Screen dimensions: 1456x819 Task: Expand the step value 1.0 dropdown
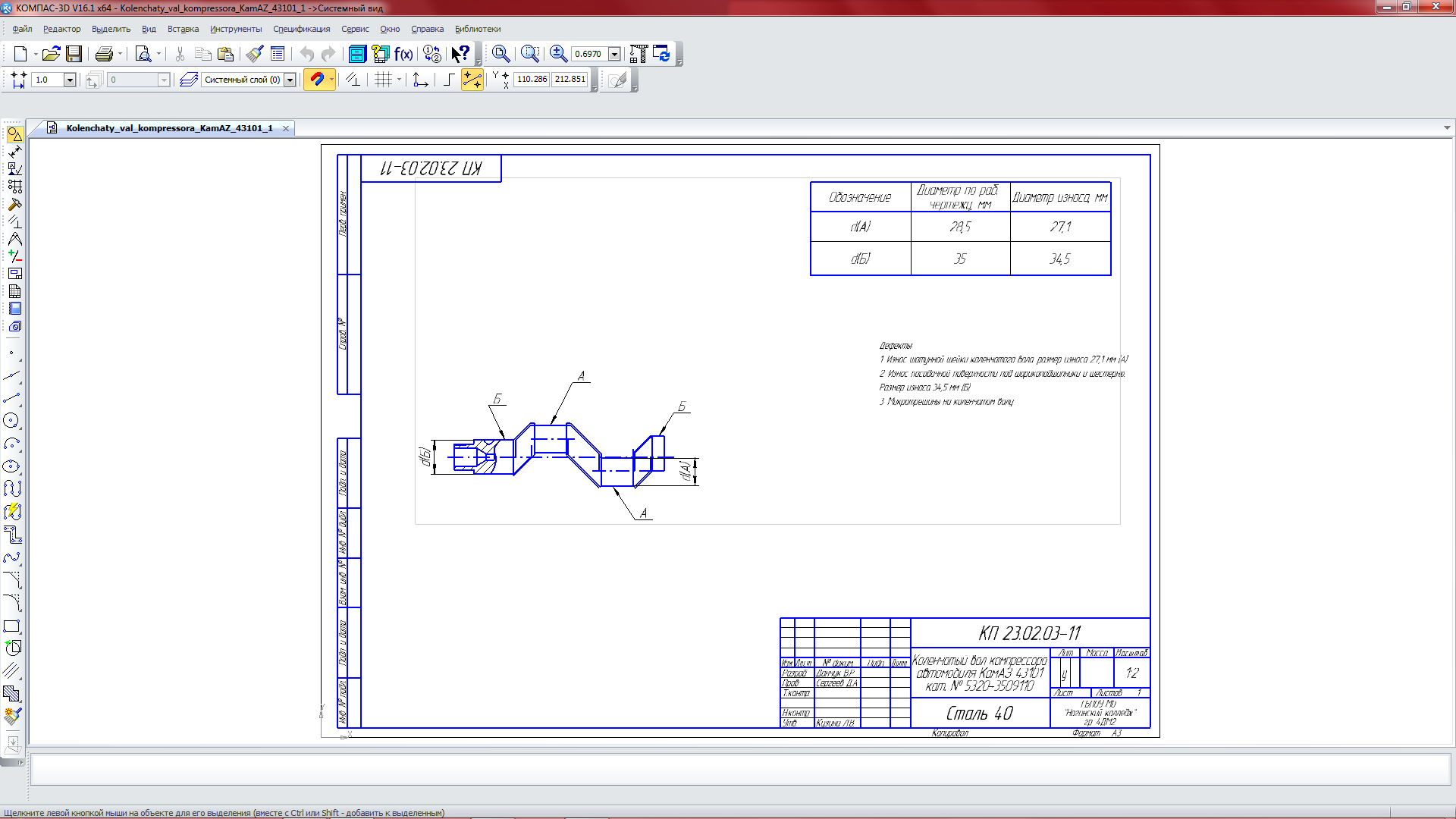point(70,80)
